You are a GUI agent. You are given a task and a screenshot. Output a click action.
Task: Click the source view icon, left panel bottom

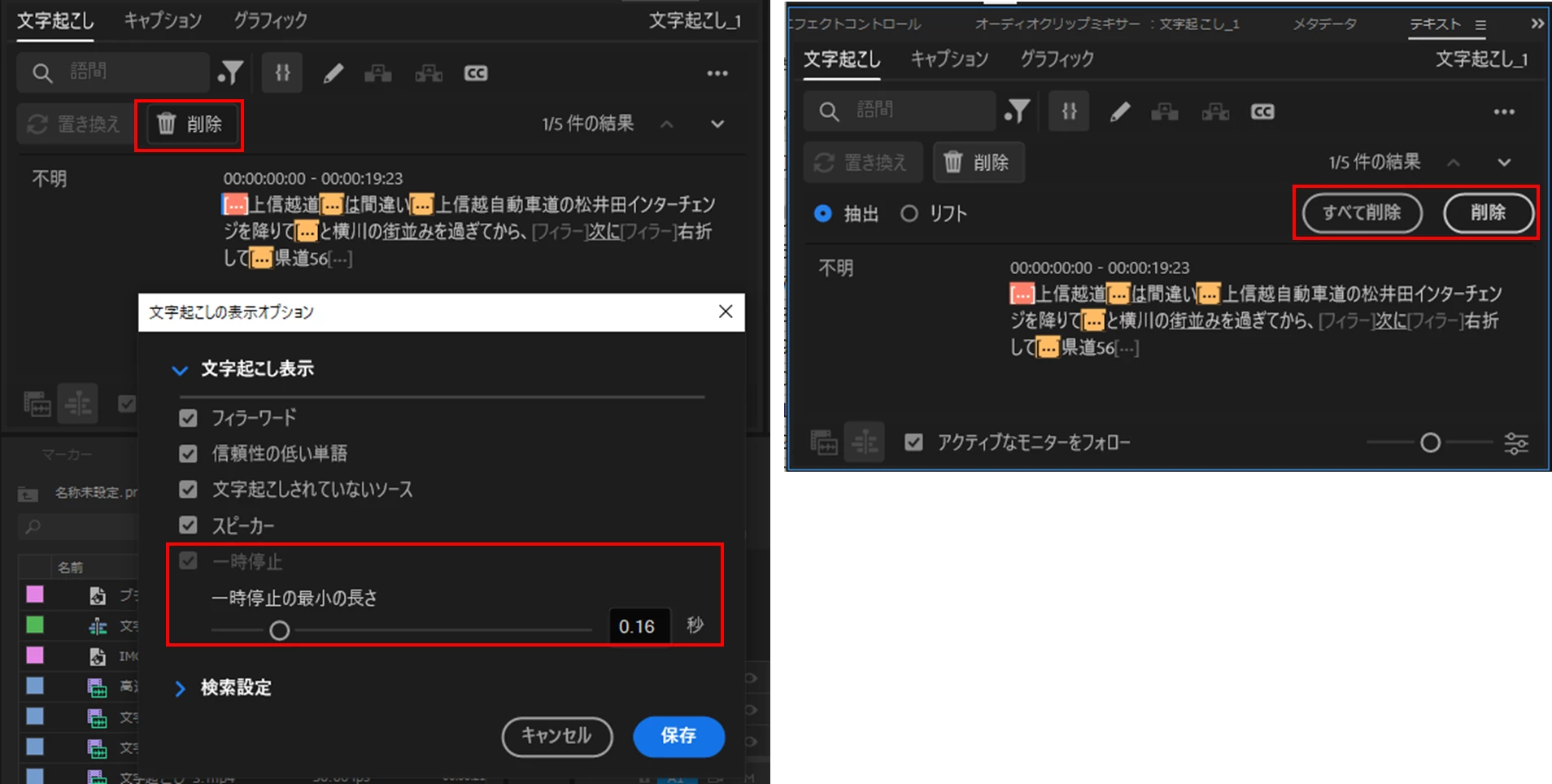coord(37,404)
